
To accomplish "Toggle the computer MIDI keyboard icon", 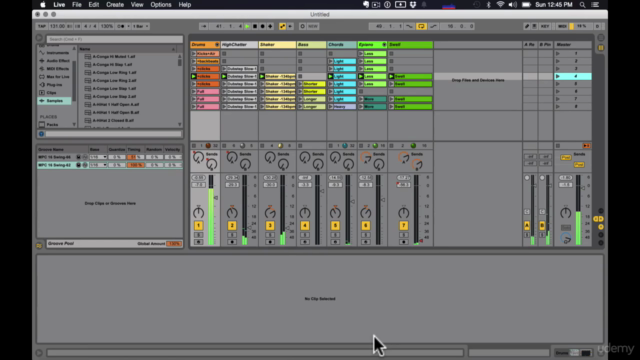I will pos(534,26).
